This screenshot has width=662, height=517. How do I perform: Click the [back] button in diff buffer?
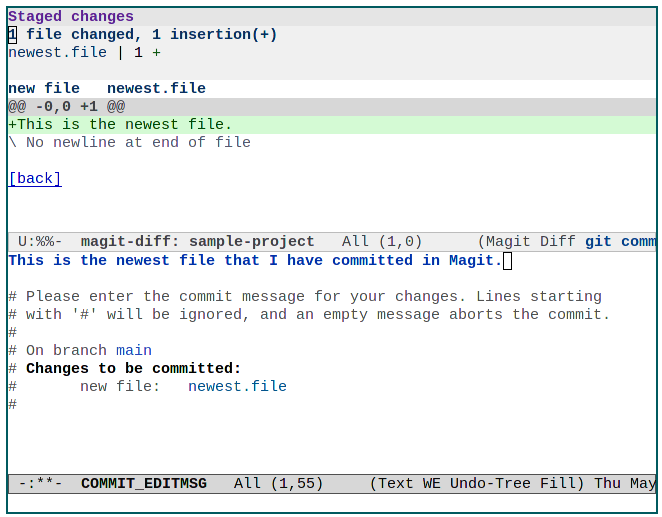[35, 179]
